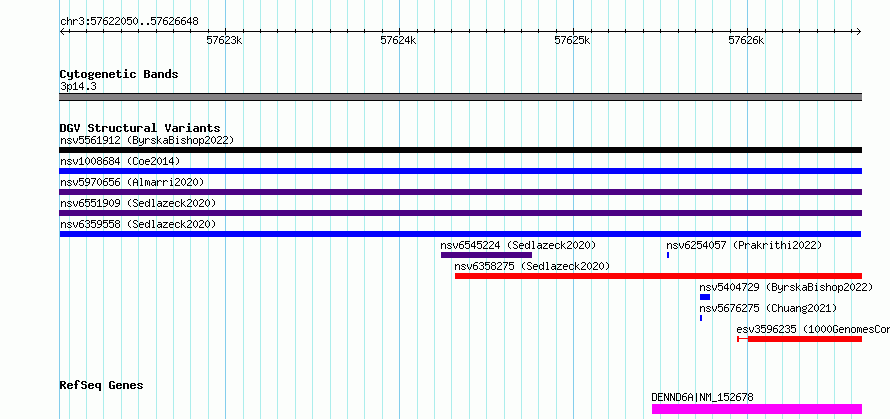Viewport: 890px width, 419px height.
Task: Click the 57624k ruler tick label
Action: (x=398, y=40)
